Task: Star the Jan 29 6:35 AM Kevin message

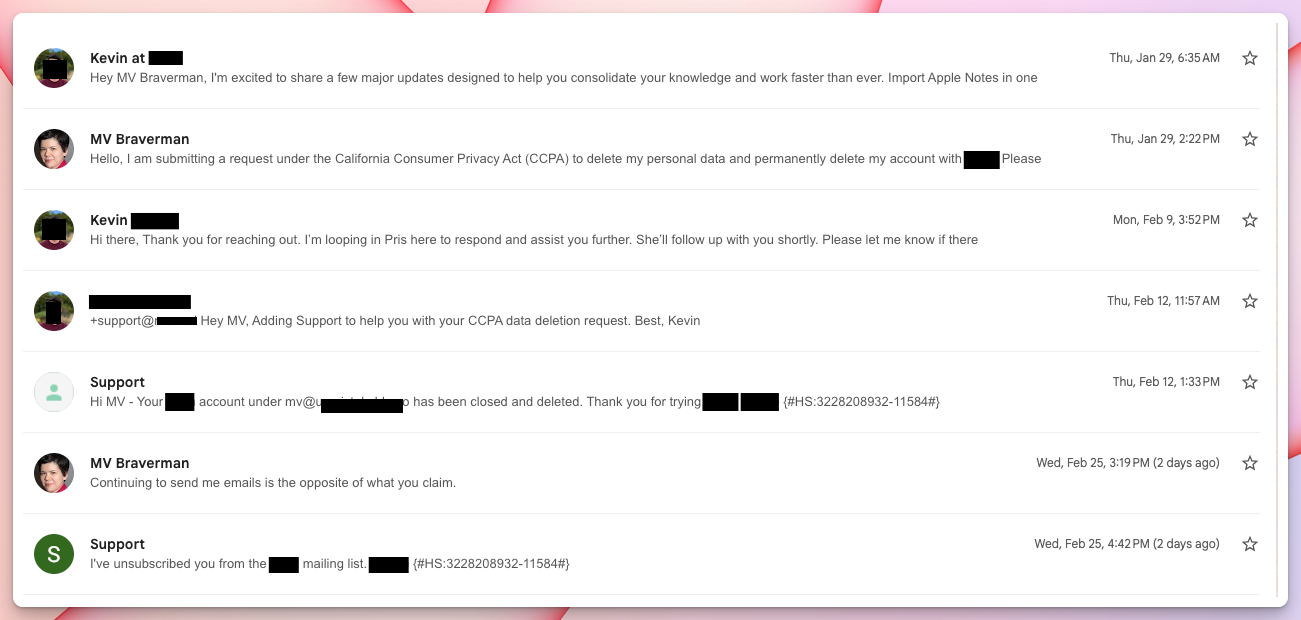Action: pos(1249,58)
